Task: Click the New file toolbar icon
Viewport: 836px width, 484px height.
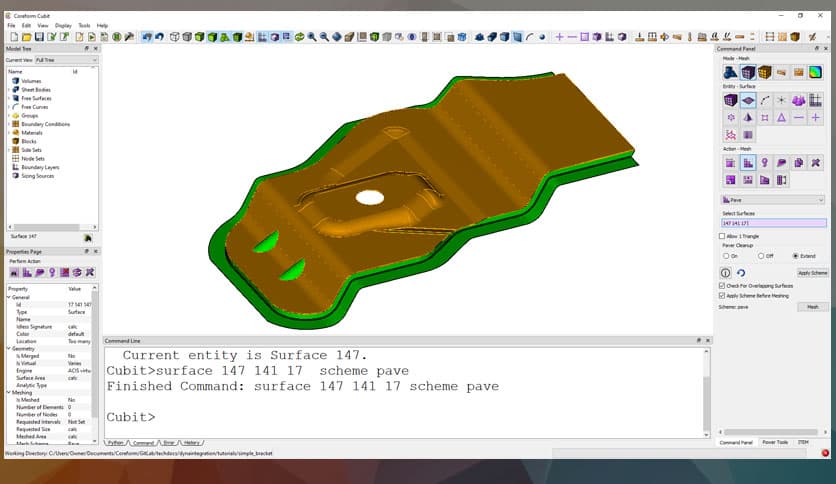Action: pos(14,37)
